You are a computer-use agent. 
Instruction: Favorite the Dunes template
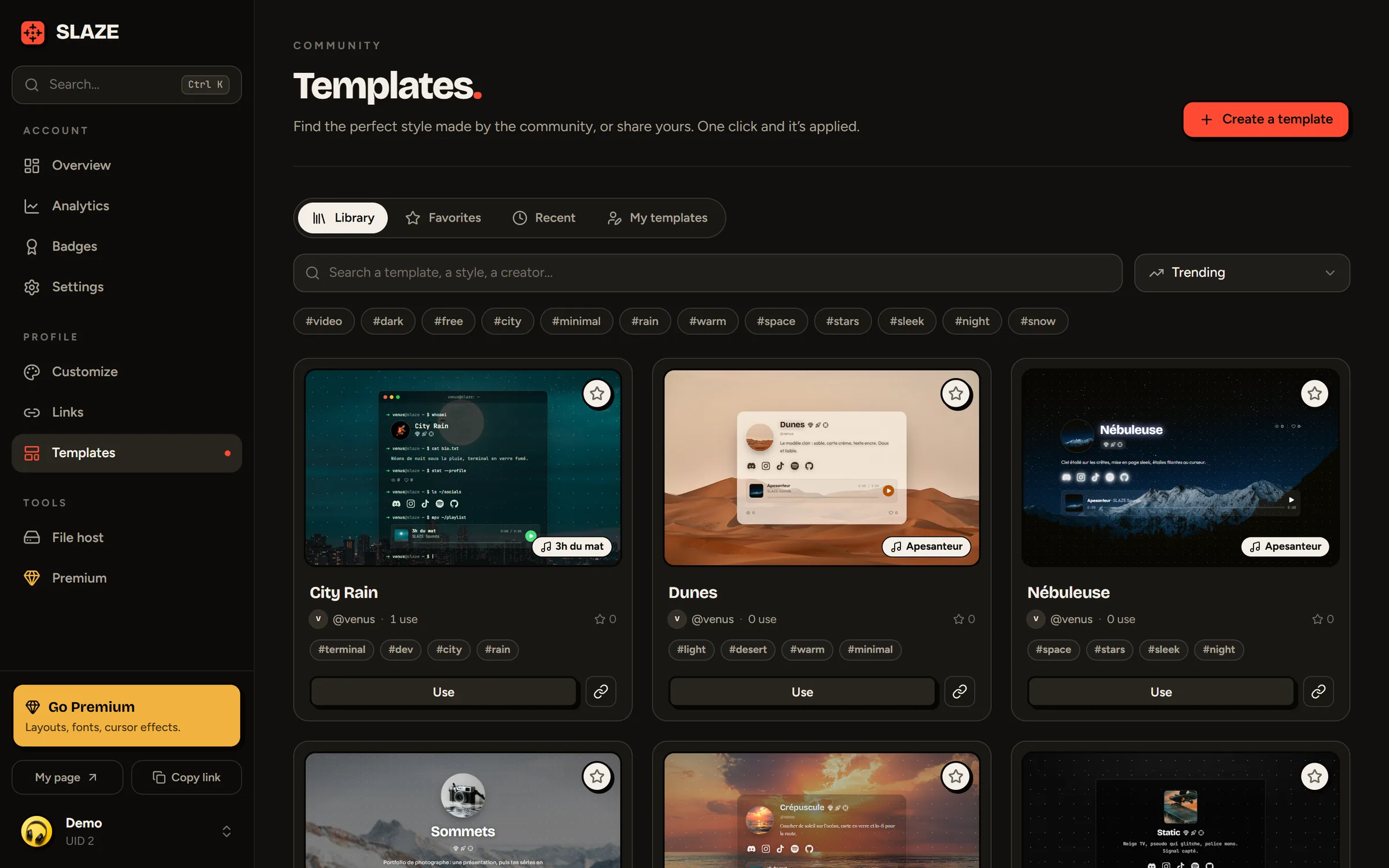[956, 393]
